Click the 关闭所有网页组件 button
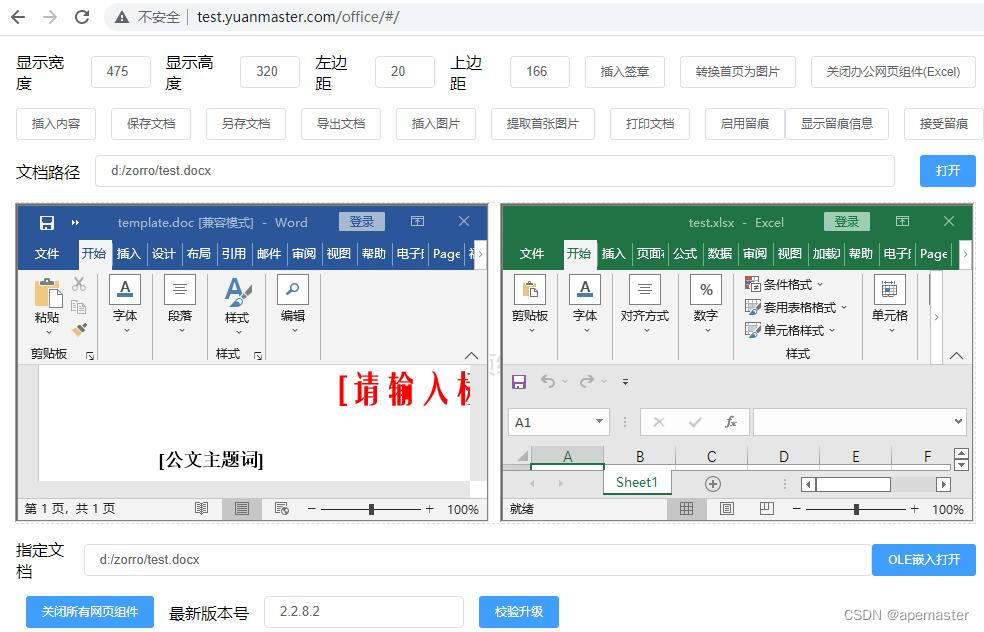 pos(90,611)
